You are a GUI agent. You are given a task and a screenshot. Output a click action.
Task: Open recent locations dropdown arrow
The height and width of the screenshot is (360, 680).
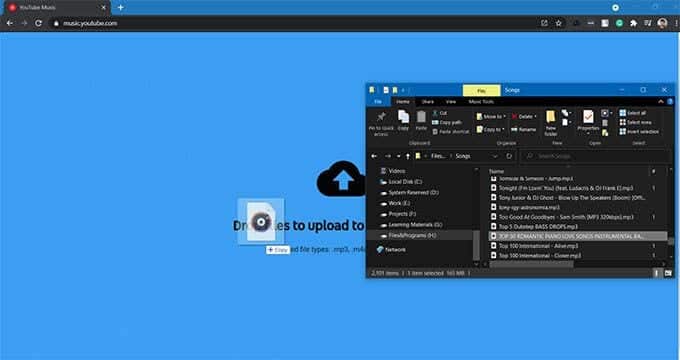tap(399, 156)
